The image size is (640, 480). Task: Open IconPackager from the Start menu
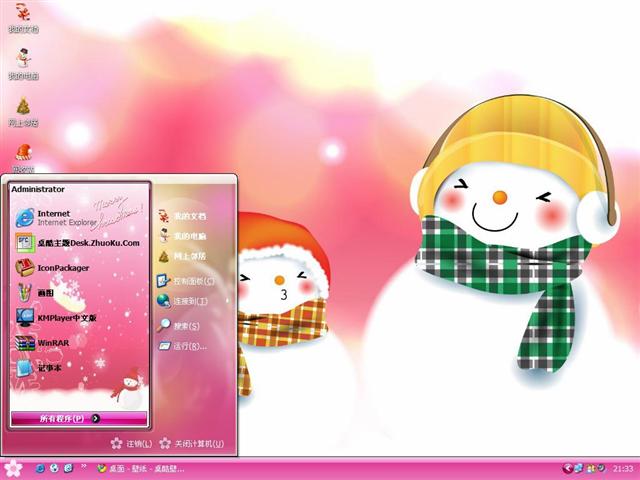(52, 268)
